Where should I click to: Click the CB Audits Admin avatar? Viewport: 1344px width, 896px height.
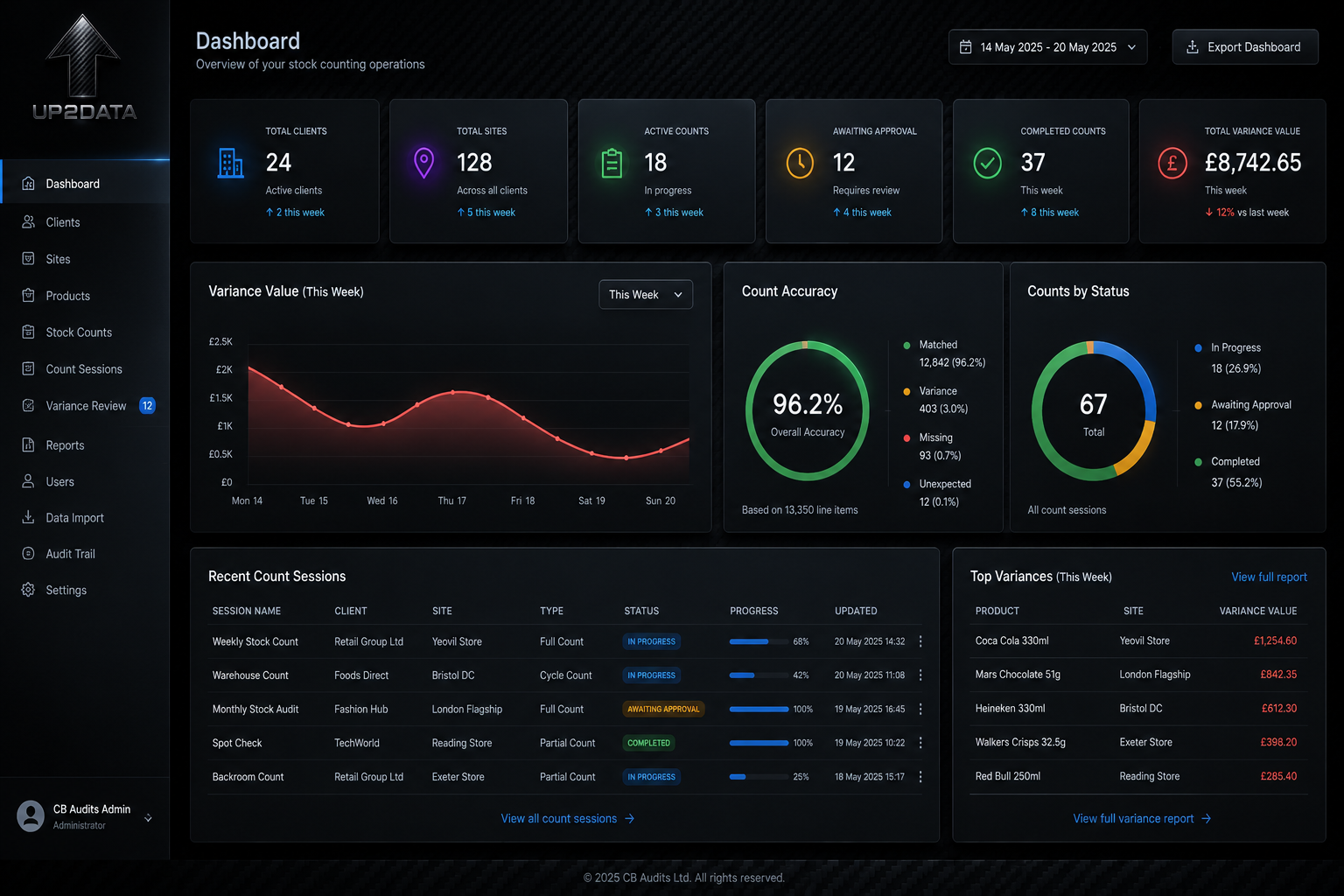pyautogui.click(x=31, y=816)
